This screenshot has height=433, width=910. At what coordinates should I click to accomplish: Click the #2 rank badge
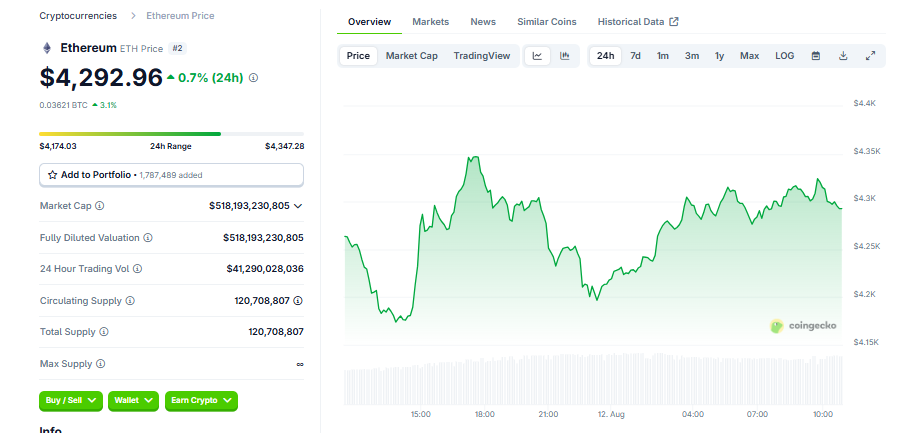[178, 48]
